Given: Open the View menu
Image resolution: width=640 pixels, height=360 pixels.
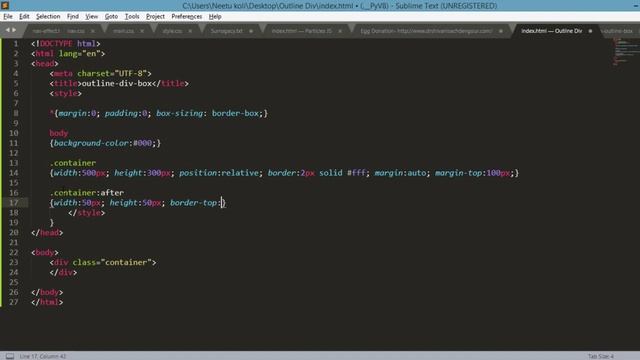Looking at the screenshot, I should pyautogui.click(x=91, y=16).
